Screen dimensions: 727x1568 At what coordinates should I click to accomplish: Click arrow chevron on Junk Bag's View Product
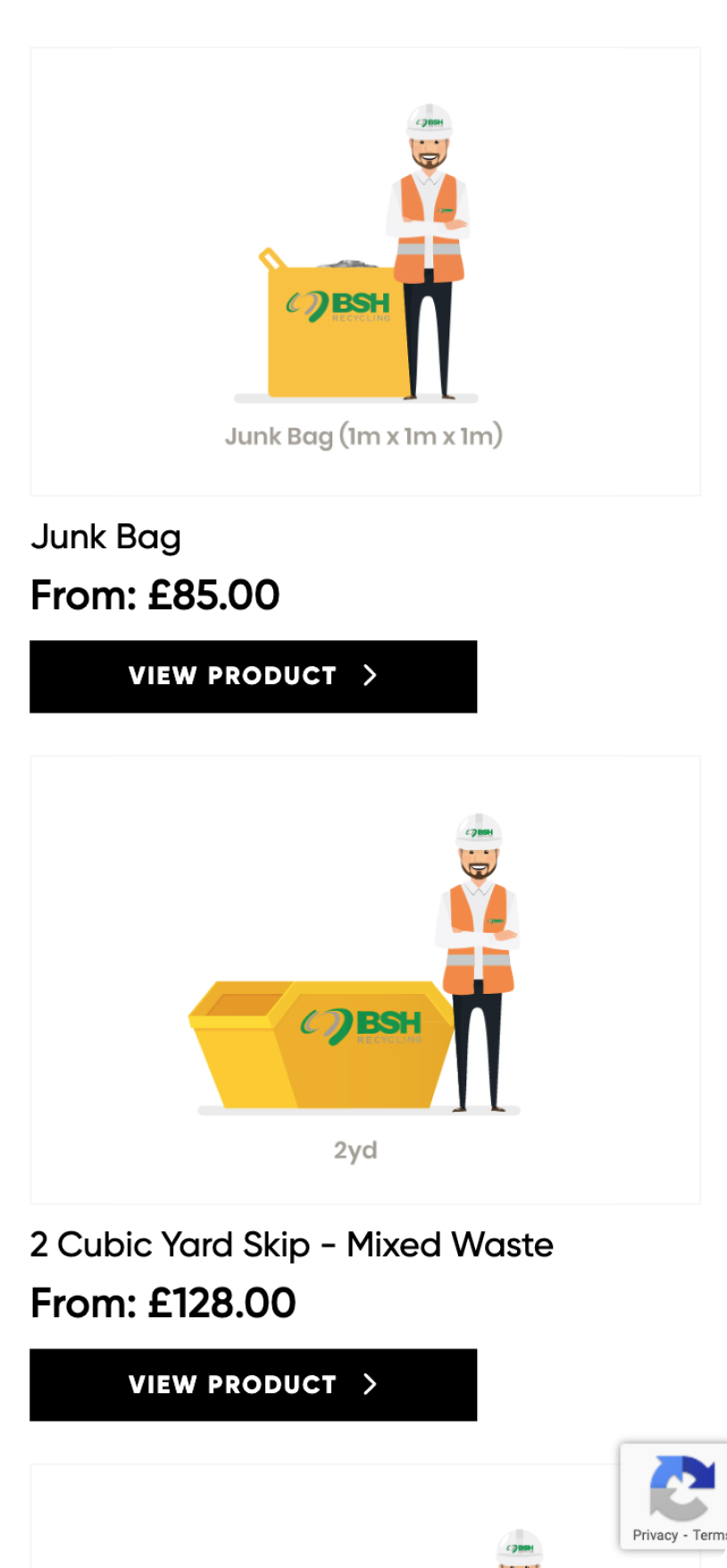point(371,676)
